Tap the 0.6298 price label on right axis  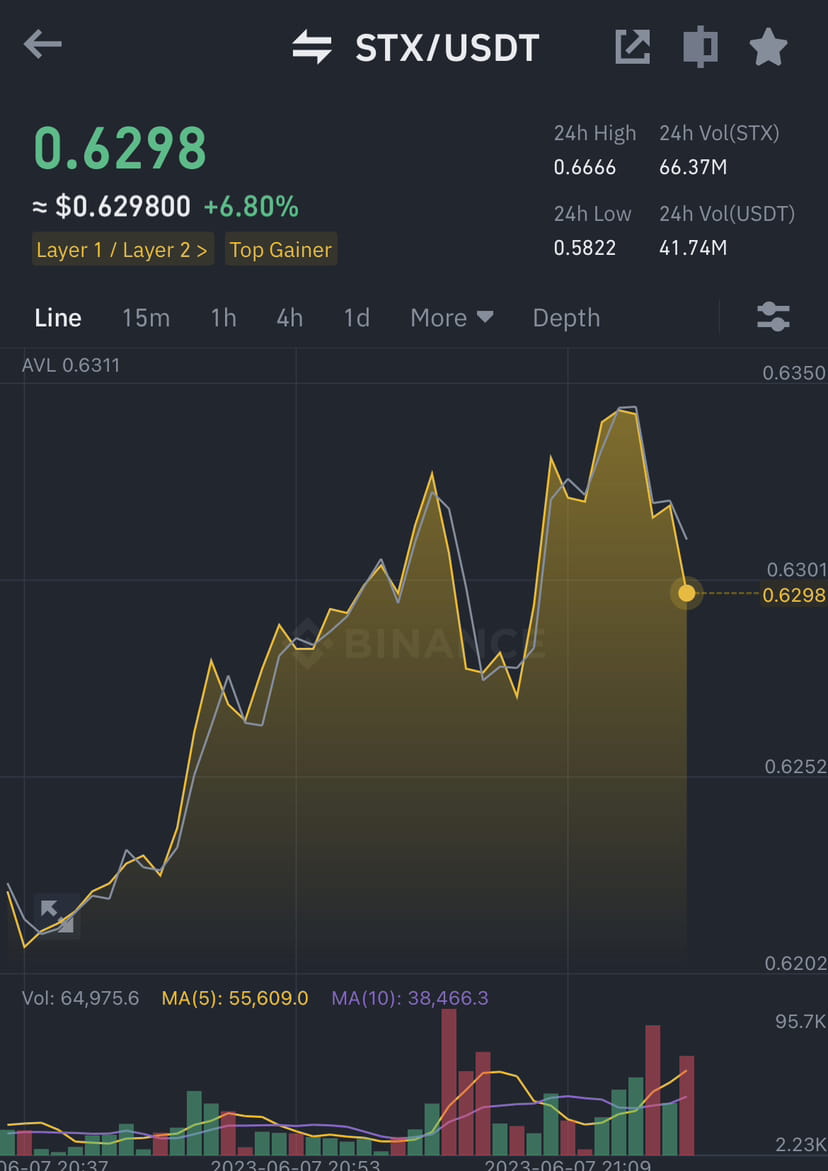pos(791,593)
